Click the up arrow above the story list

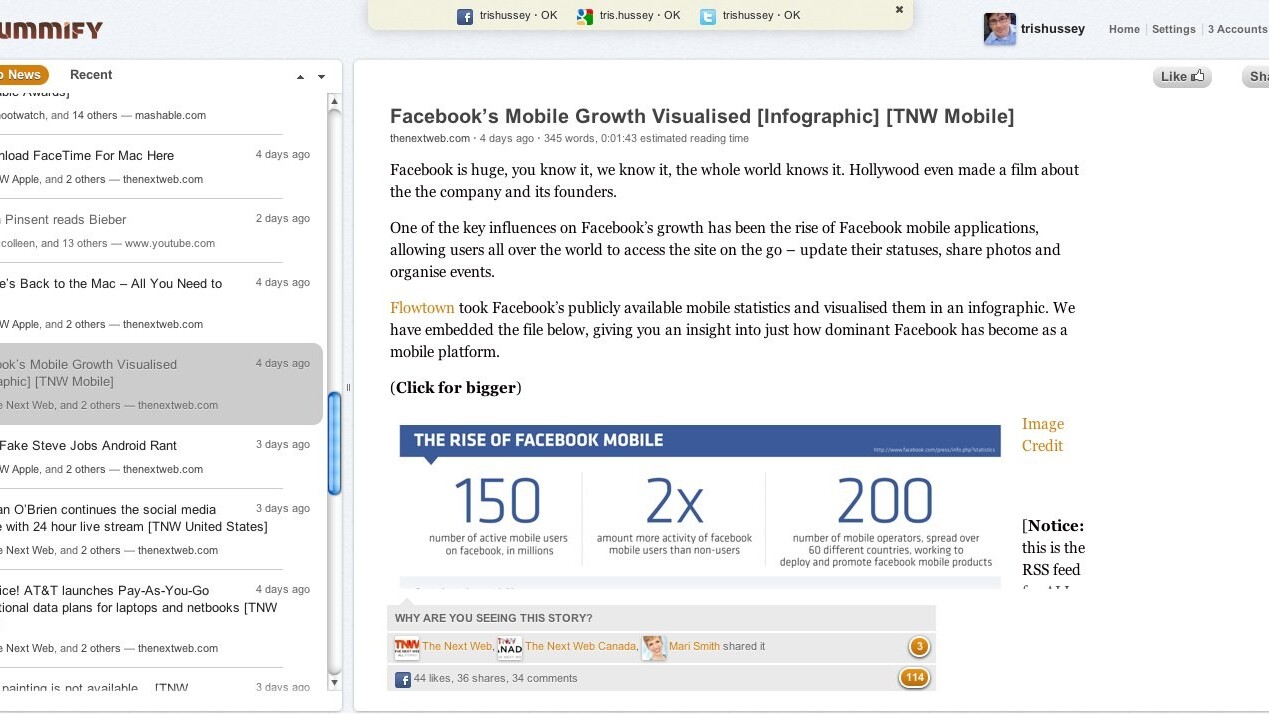point(301,77)
